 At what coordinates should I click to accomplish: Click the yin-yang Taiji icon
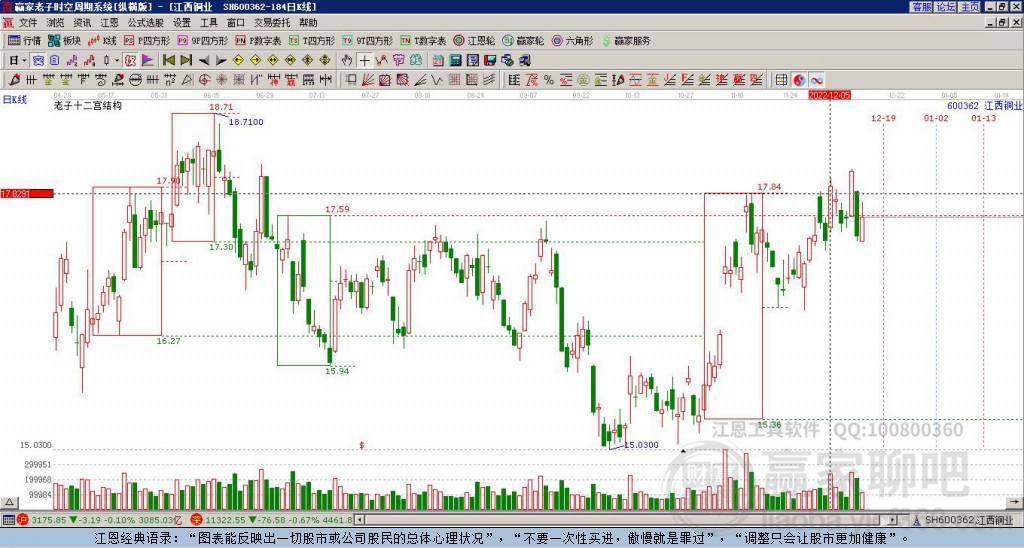pos(799,79)
